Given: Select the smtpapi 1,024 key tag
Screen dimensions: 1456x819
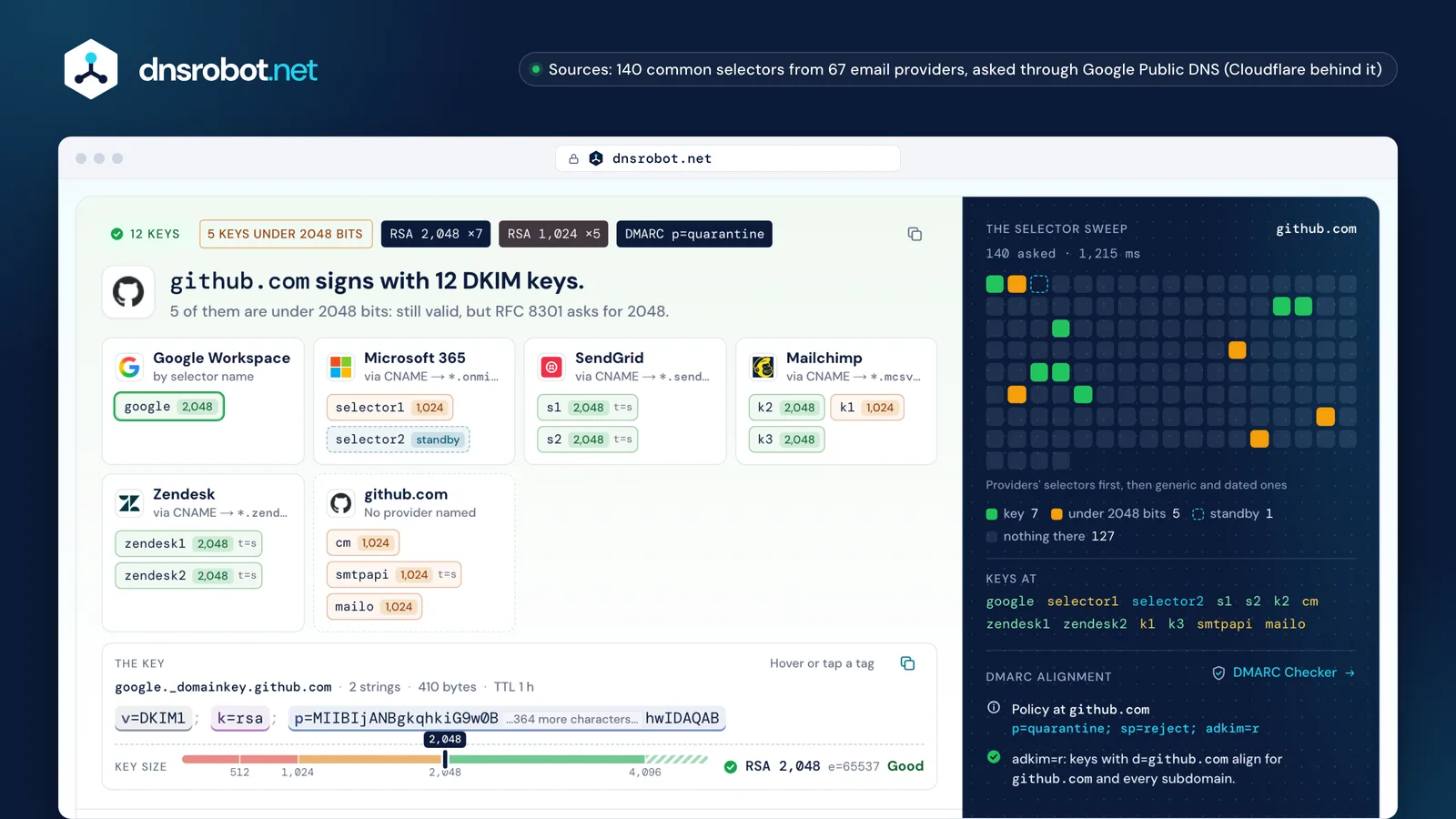Looking at the screenshot, I should tap(394, 574).
